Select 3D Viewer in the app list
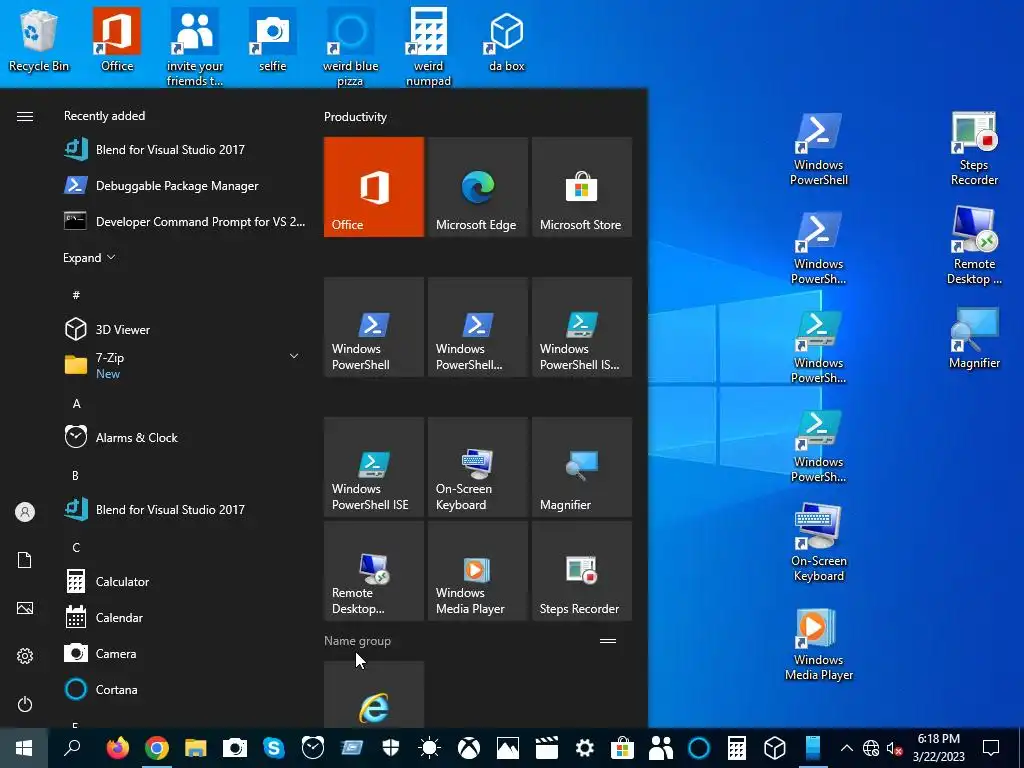The image size is (1024, 768). pyautogui.click(x=183, y=329)
